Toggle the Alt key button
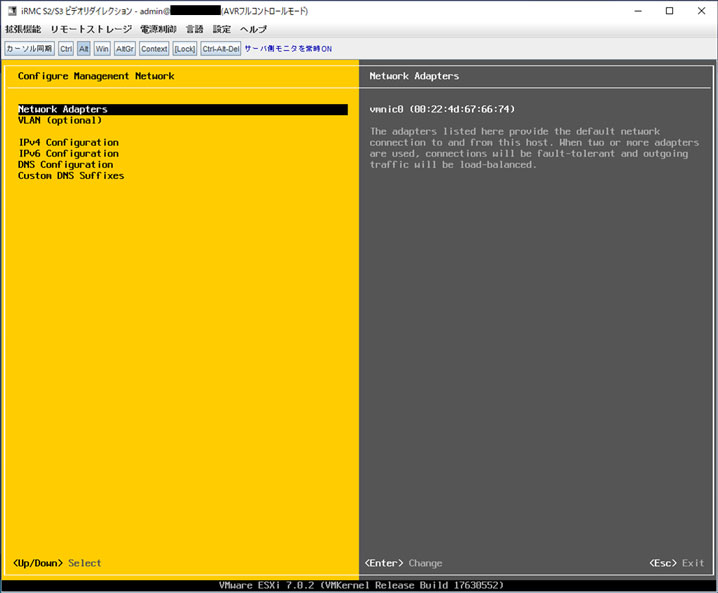Screen dimensions: 718x593 tap(83, 49)
